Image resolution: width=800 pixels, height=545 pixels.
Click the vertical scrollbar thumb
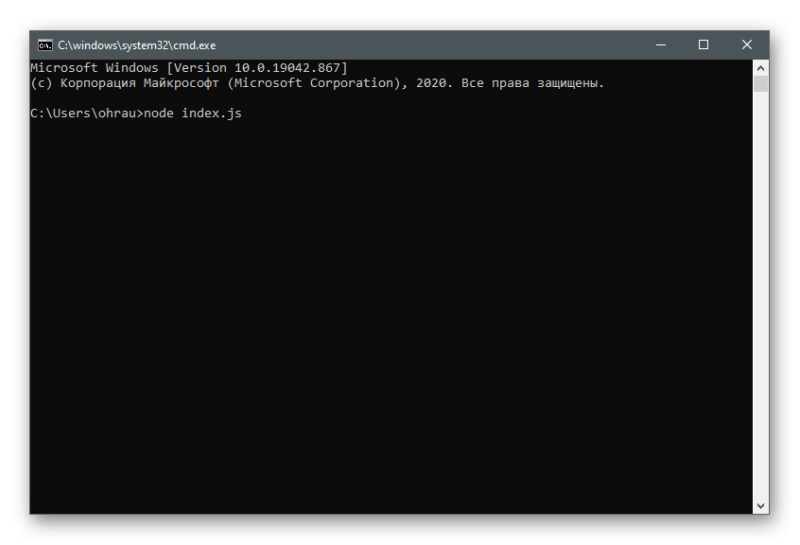click(x=761, y=84)
